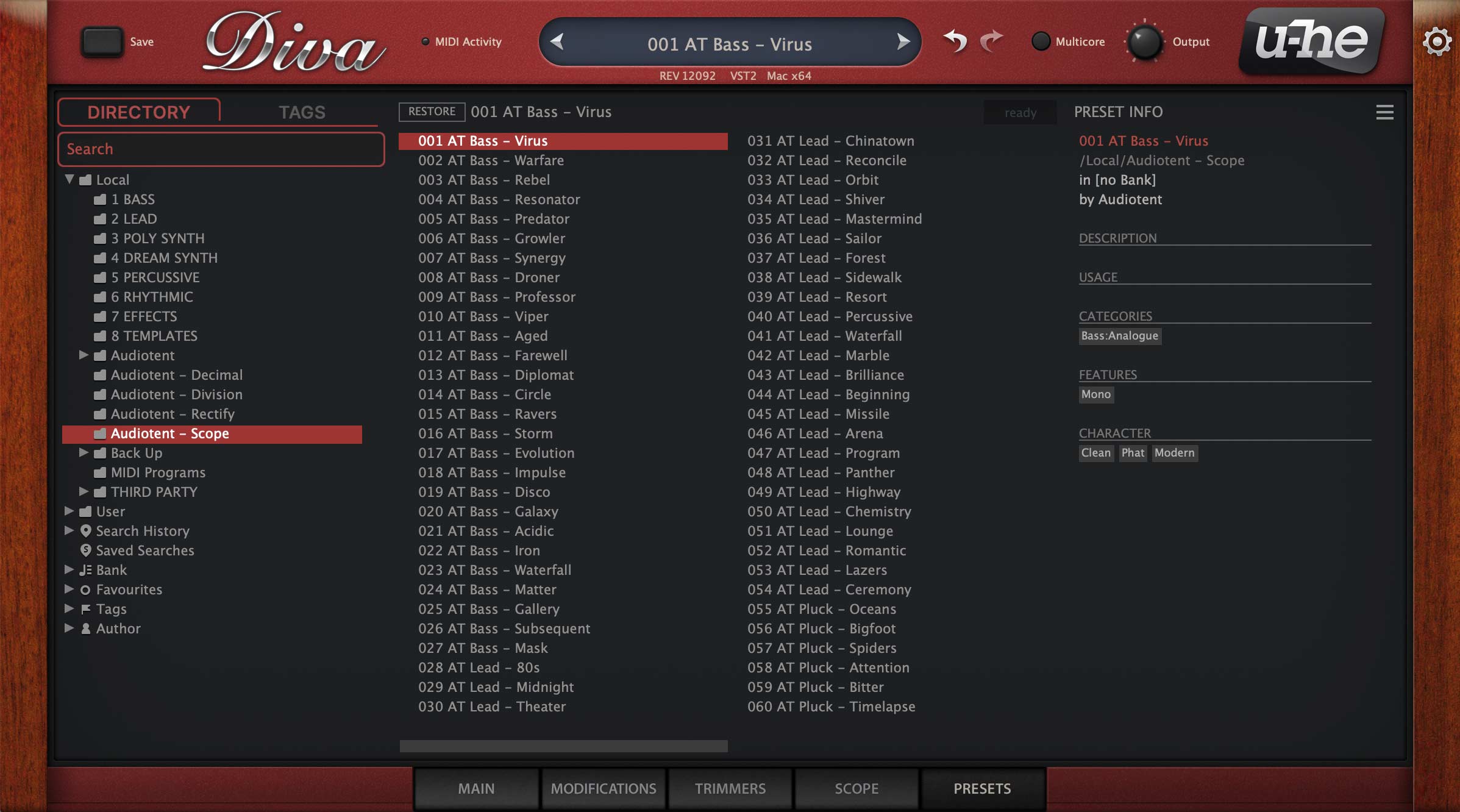Select the Bass:Analogue category tag
Viewport: 1460px width, 812px height.
point(1119,336)
